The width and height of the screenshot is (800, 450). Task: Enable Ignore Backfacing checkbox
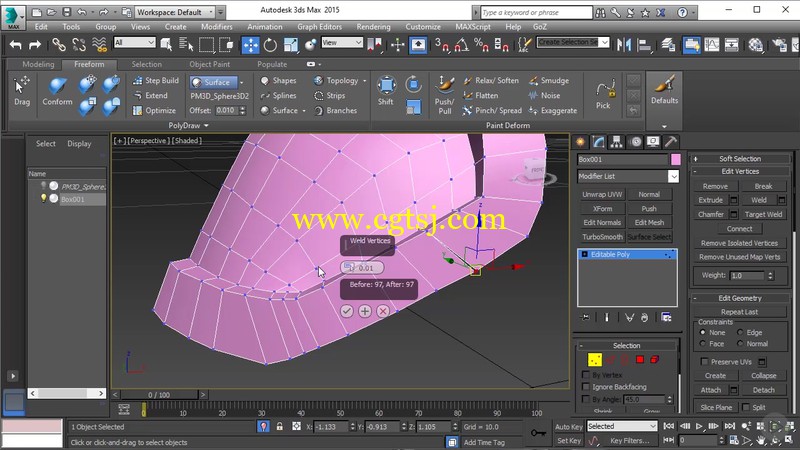(586, 387)
